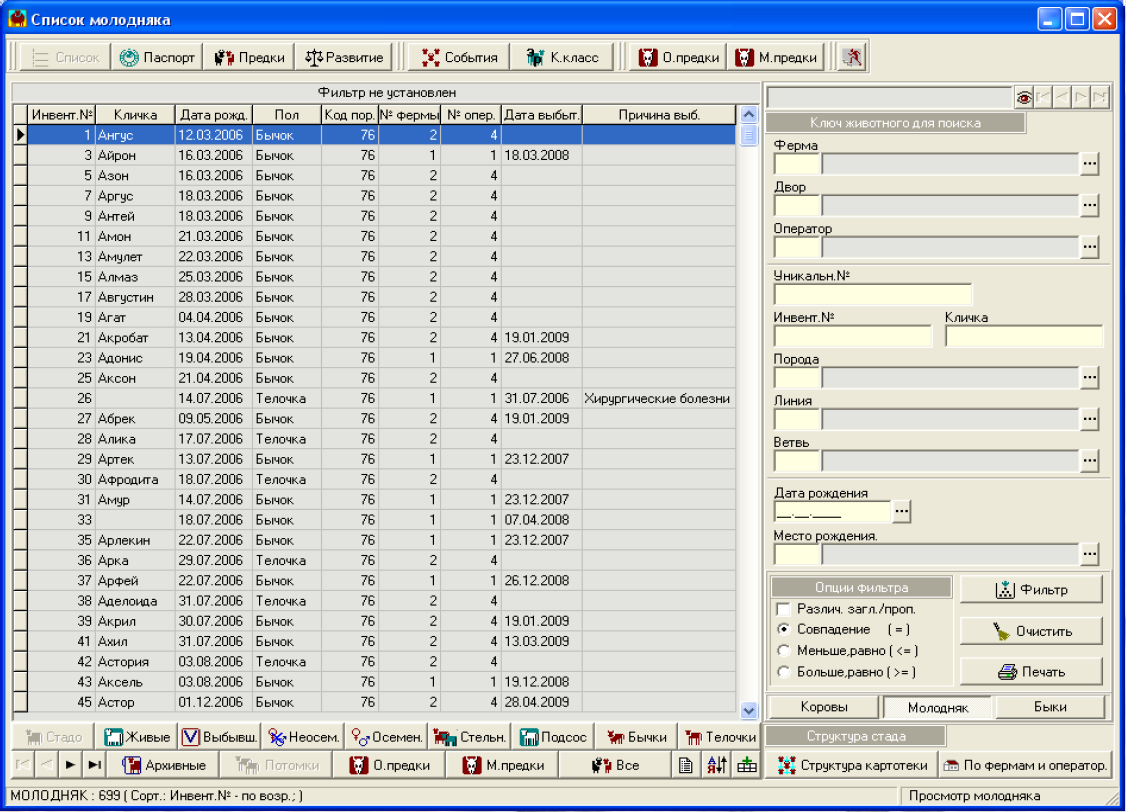The width and height of the screenshot is (1126, 812).
Task: Open the Порода lookup with its ellipsis button
Action: (x=1089, y=378)
